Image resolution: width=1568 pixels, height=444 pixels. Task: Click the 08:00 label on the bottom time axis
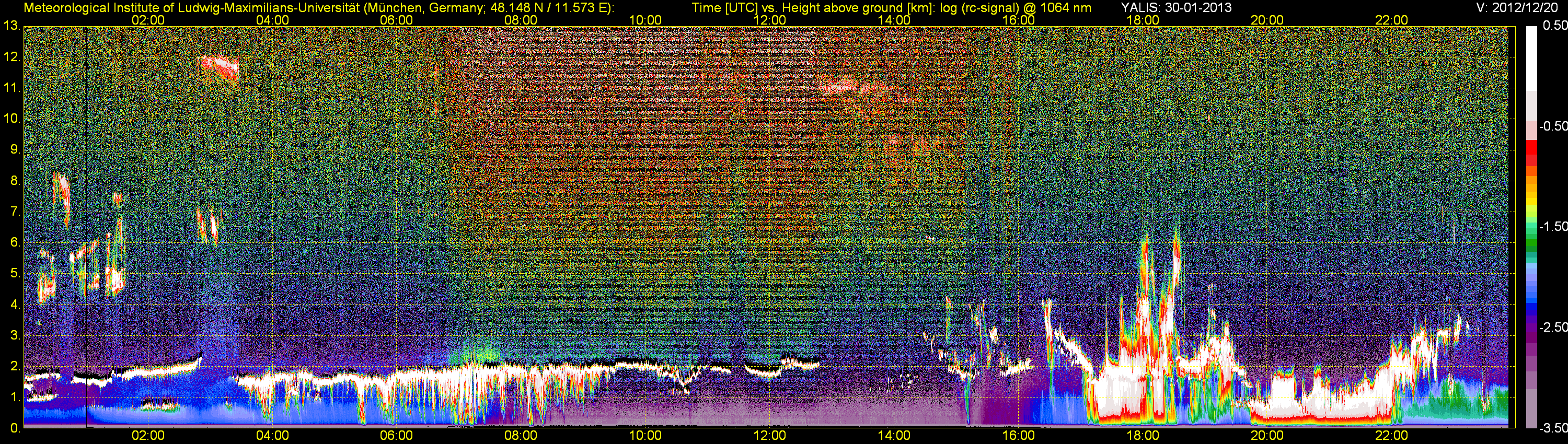click(521, 436)
